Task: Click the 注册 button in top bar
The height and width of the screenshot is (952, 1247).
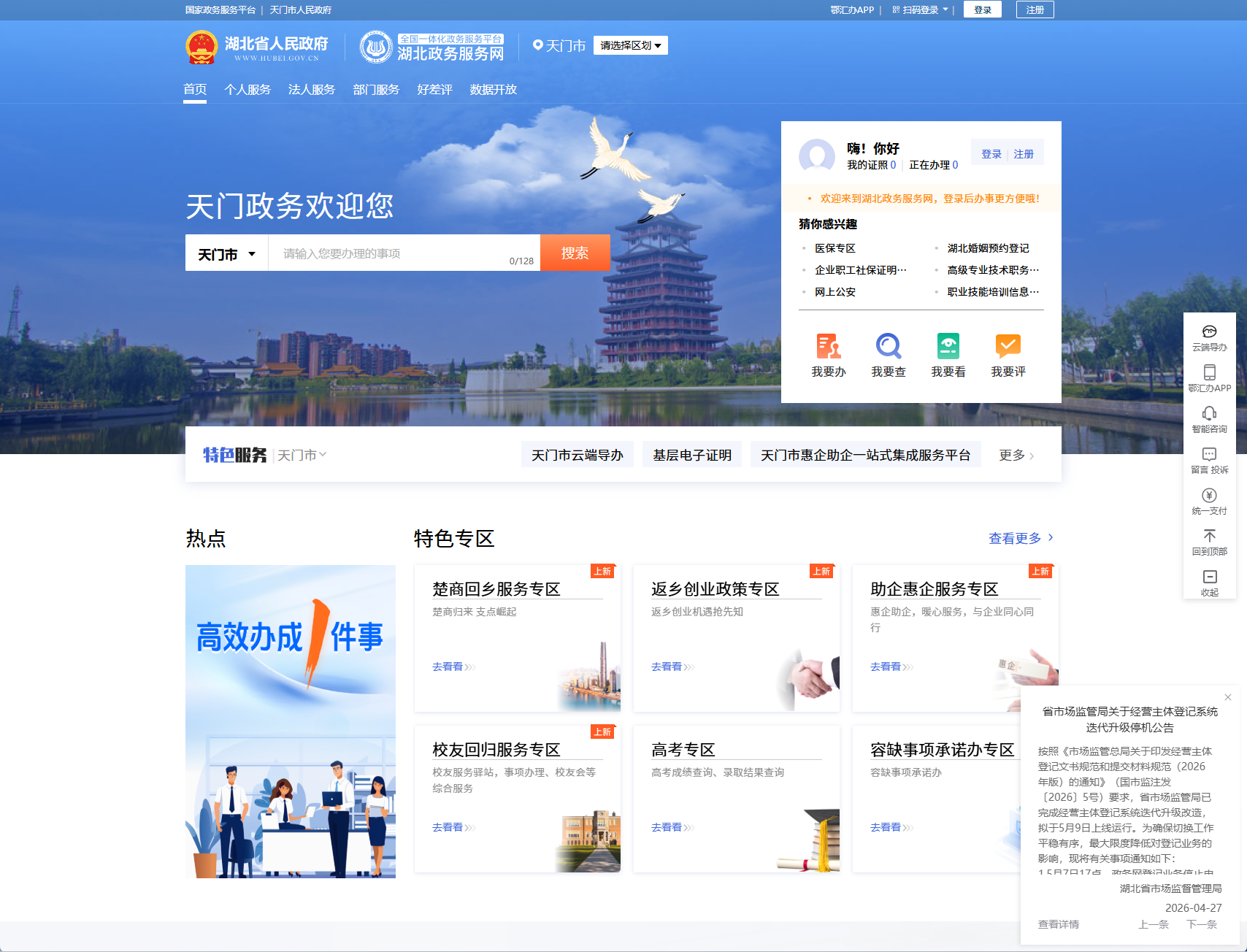Action: tap(1035, 9)
